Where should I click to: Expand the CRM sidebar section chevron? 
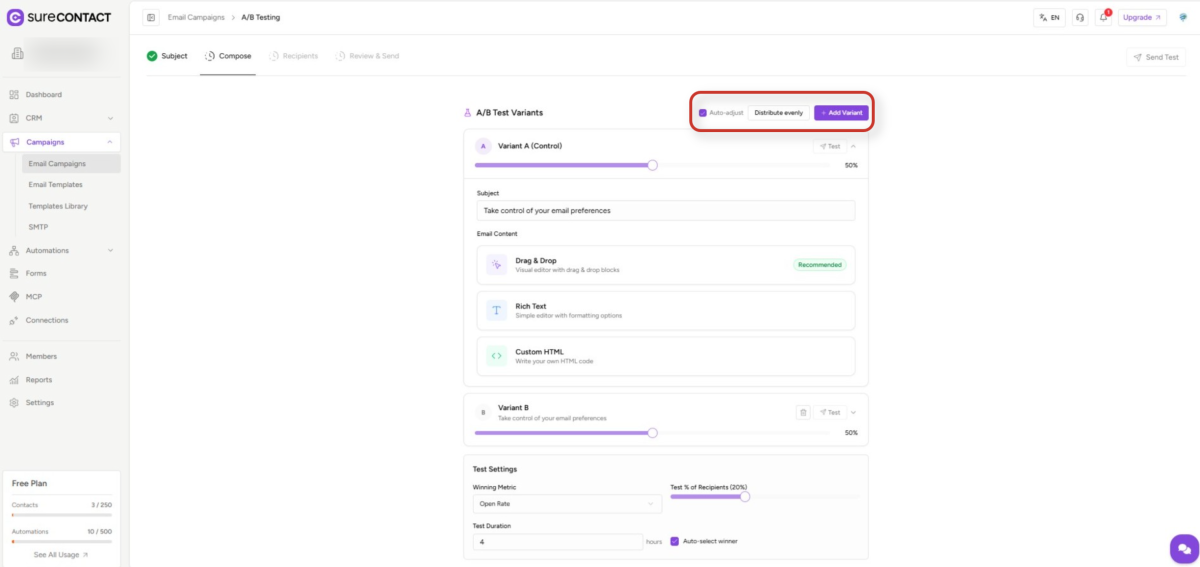[x=110, y=118]
